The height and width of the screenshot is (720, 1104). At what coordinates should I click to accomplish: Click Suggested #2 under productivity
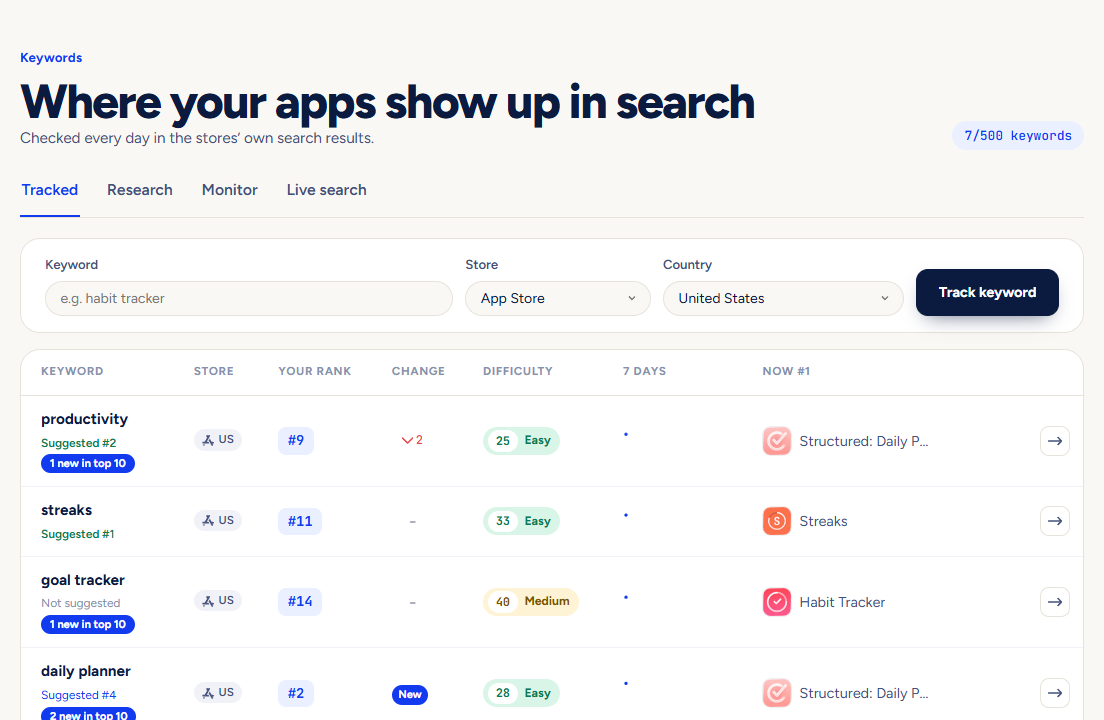(79, 443)
